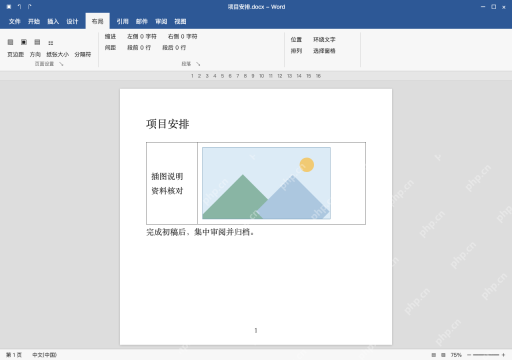
Task: Click the Undo arrow icon
Action: point(19,7)
